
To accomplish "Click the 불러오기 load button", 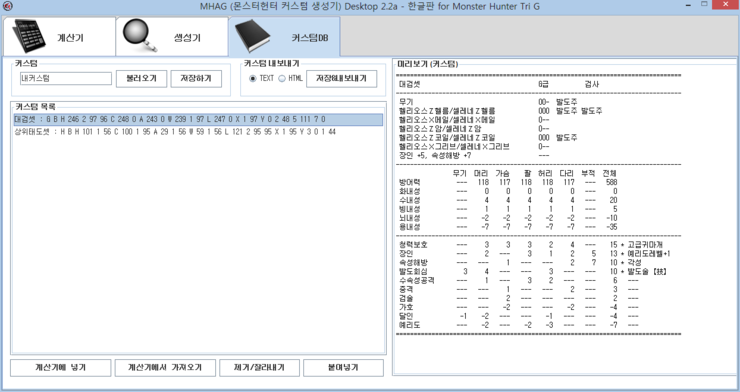I will [142, 79].
